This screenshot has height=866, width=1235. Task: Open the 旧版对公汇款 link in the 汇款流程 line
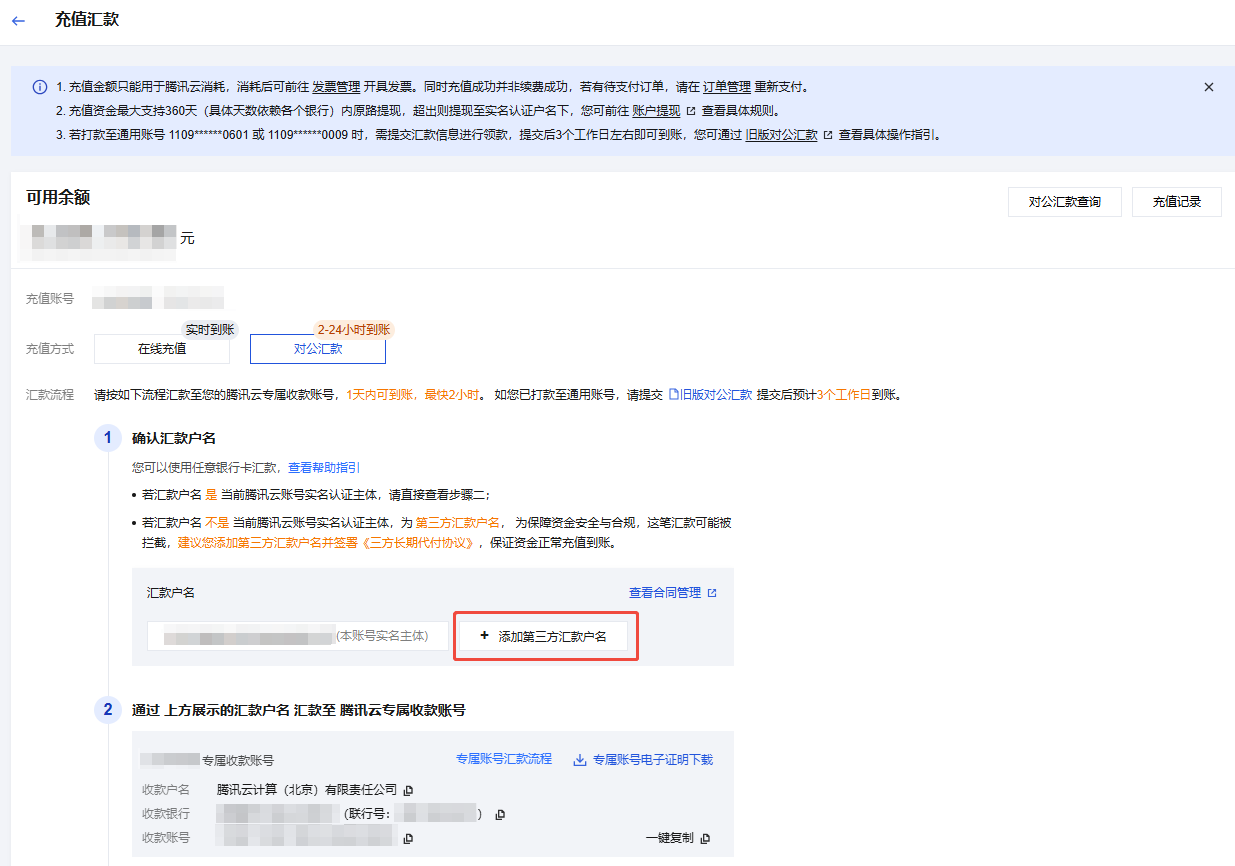716,395
